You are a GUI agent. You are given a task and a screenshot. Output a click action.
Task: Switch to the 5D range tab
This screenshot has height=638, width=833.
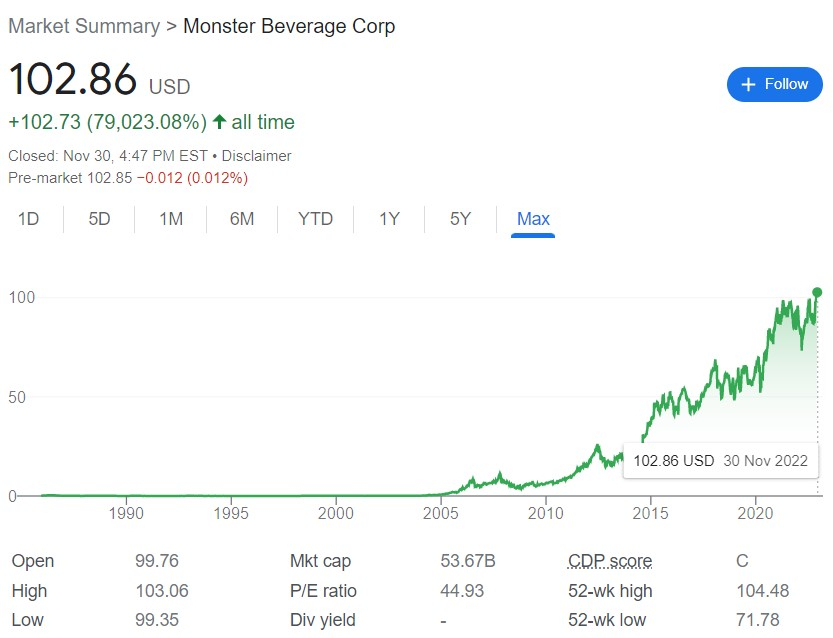tap(99, 219)
